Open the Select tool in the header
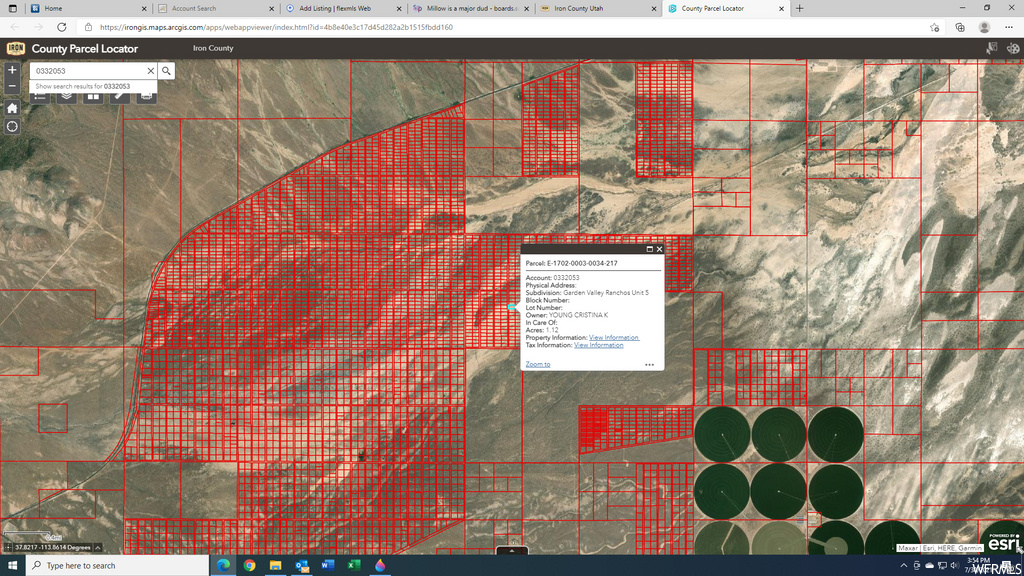This screenshot has width=1024, height=576. pos(991,48)
